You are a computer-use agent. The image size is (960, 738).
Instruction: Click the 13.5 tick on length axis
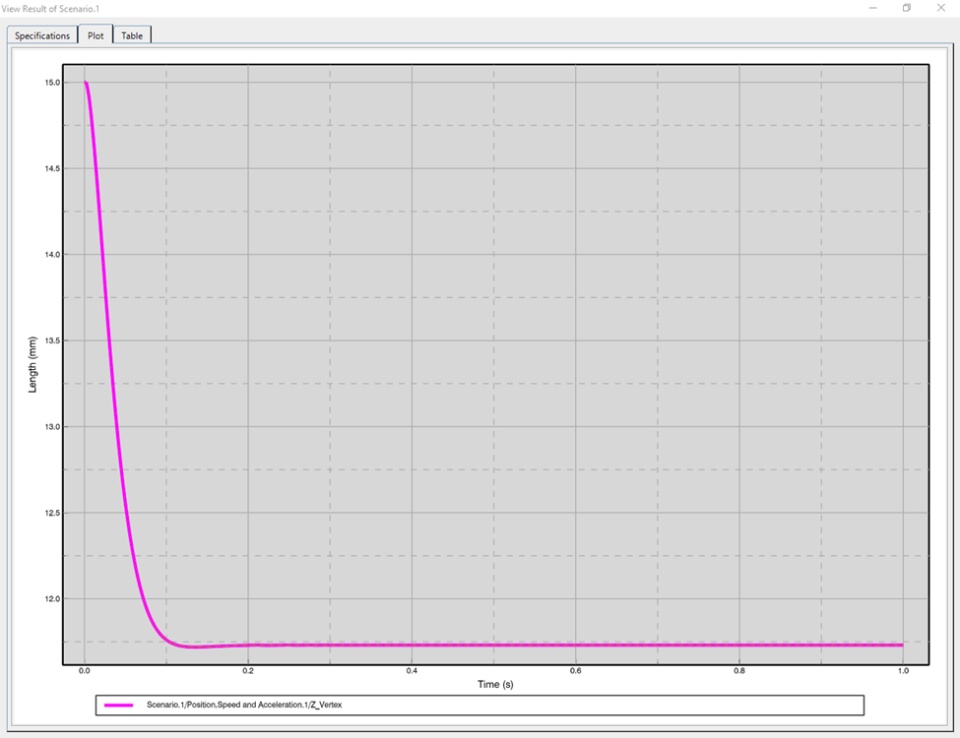53,341
